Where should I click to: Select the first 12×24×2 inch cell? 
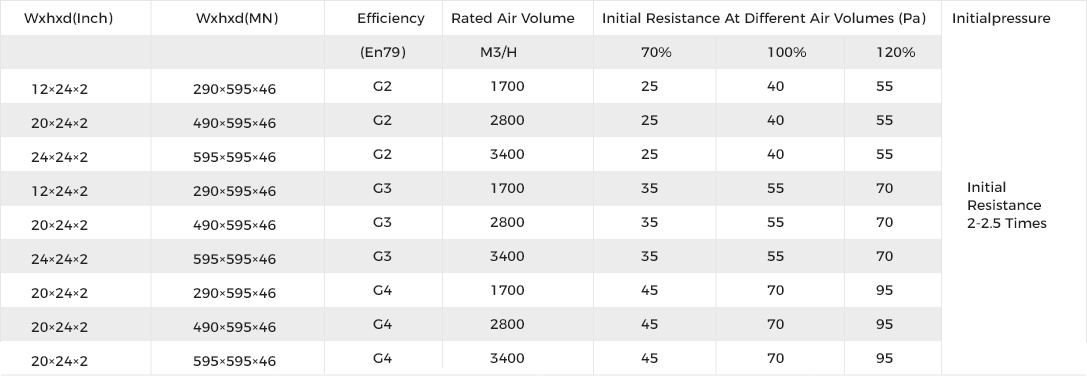pos(60,89)
